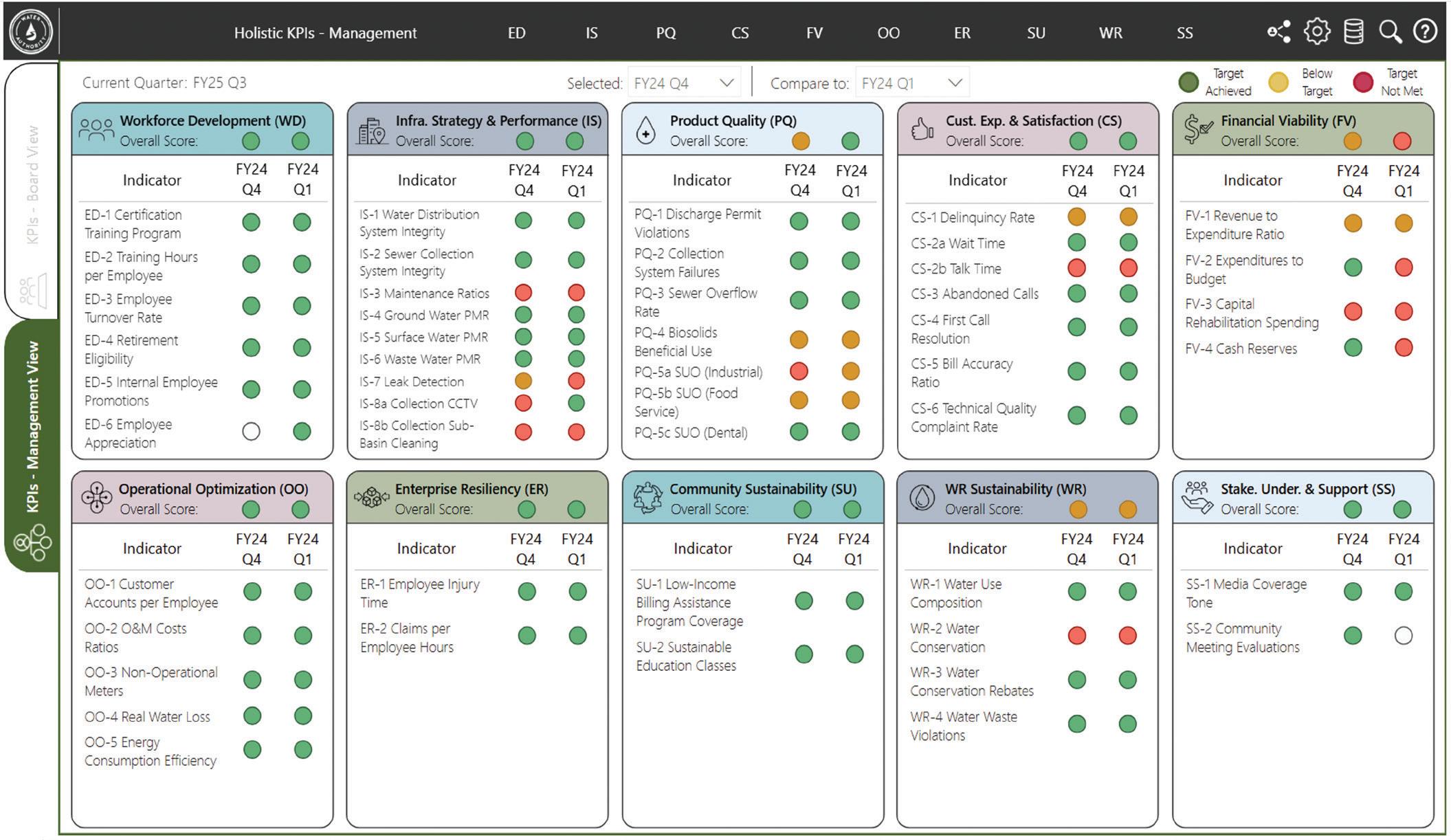Click red FY24 Q4 indicator for IS-3 Maintenance Ratios
The image size is (1451, 840).
523,293
